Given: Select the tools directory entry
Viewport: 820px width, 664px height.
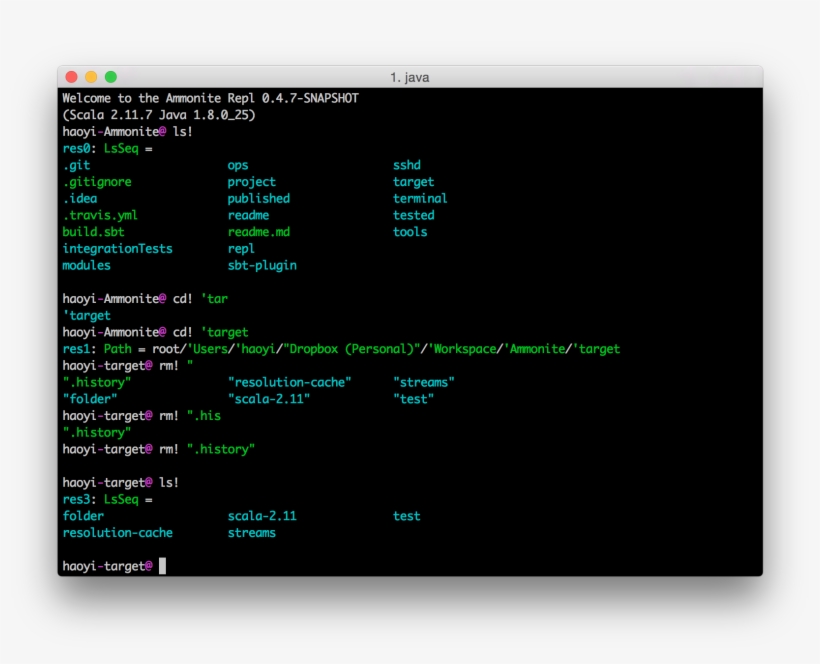Looking at the screenshot, I should [x=410, y=232].
